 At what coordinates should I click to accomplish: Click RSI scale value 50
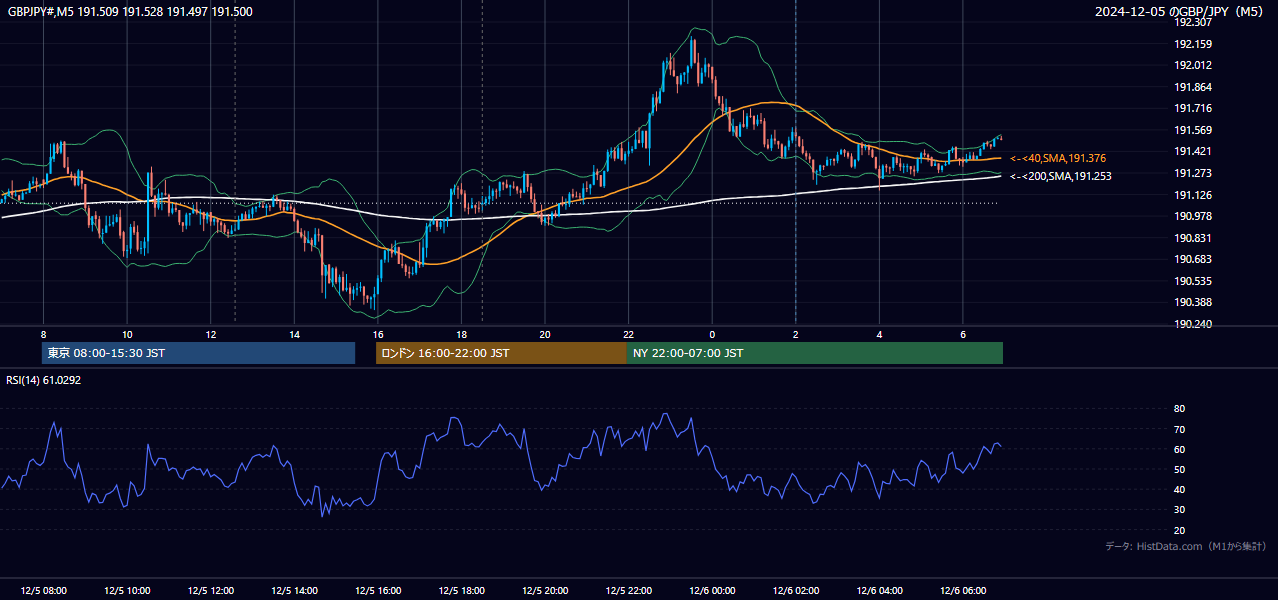click(1180, 469)
